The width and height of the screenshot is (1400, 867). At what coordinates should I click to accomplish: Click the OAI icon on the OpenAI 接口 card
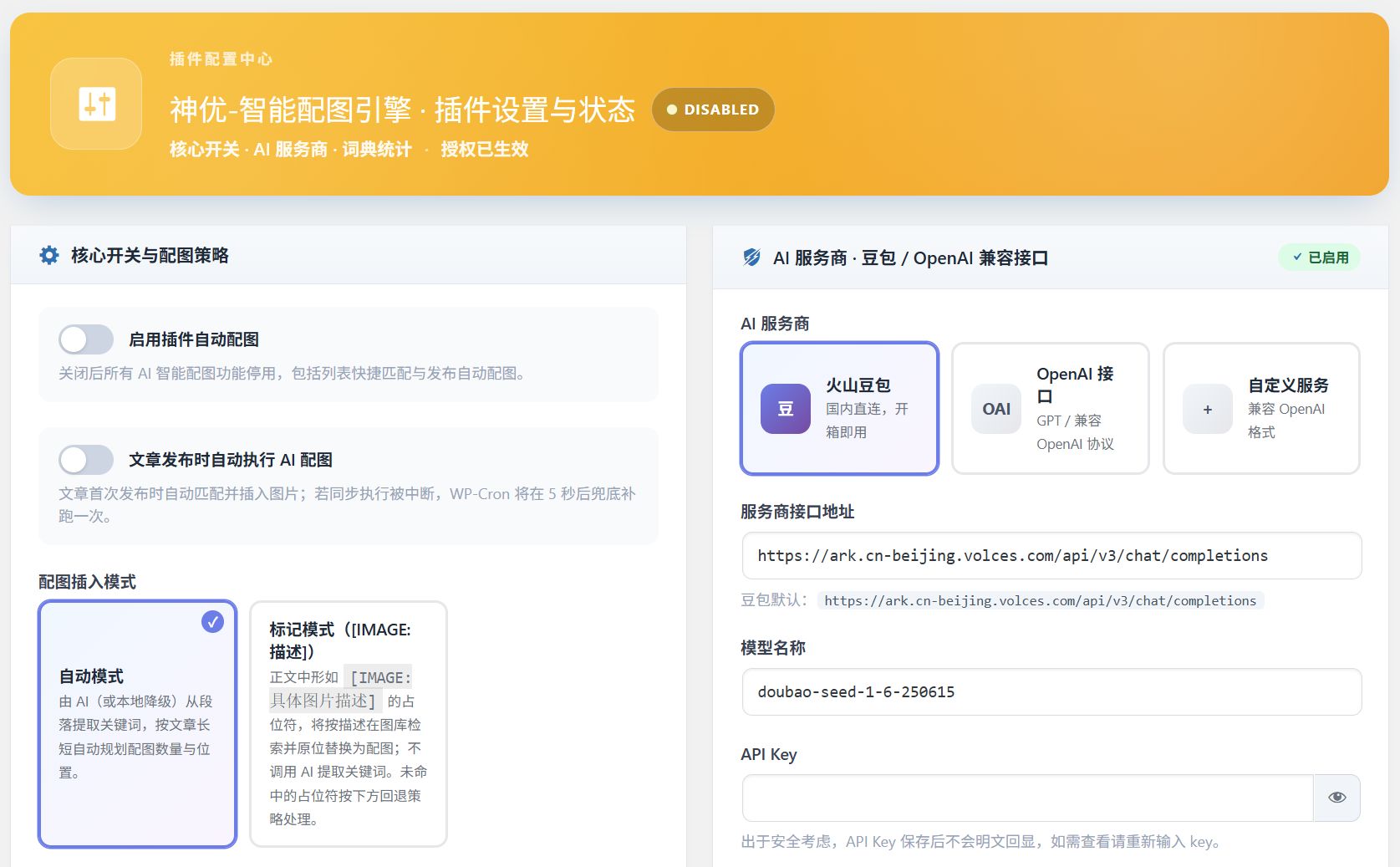click(x=996, y=409)
